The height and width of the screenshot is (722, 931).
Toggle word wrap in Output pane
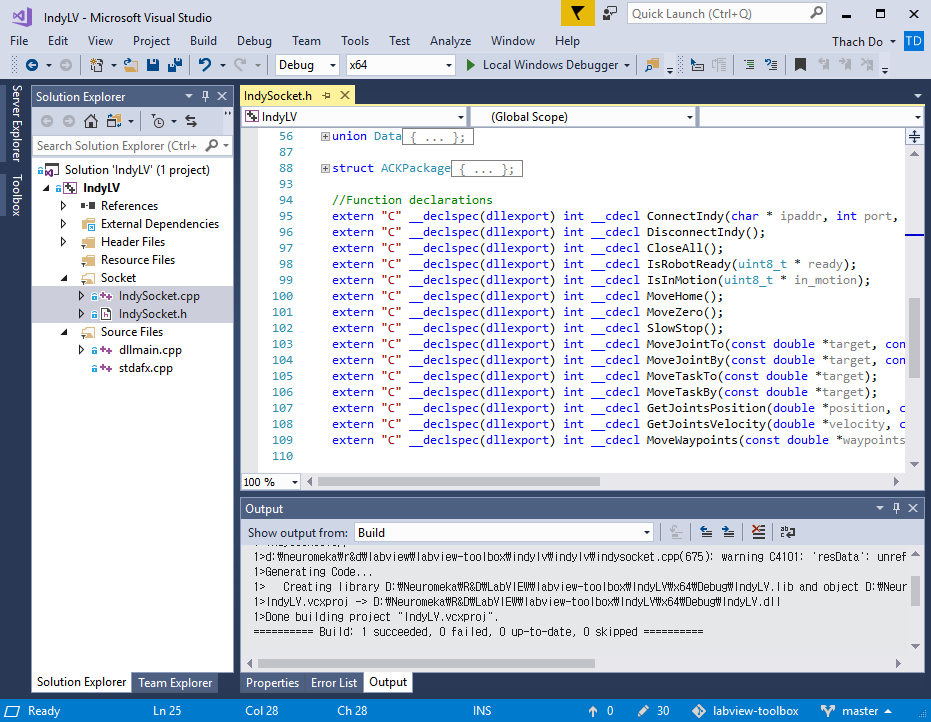(x=788, y=532)
